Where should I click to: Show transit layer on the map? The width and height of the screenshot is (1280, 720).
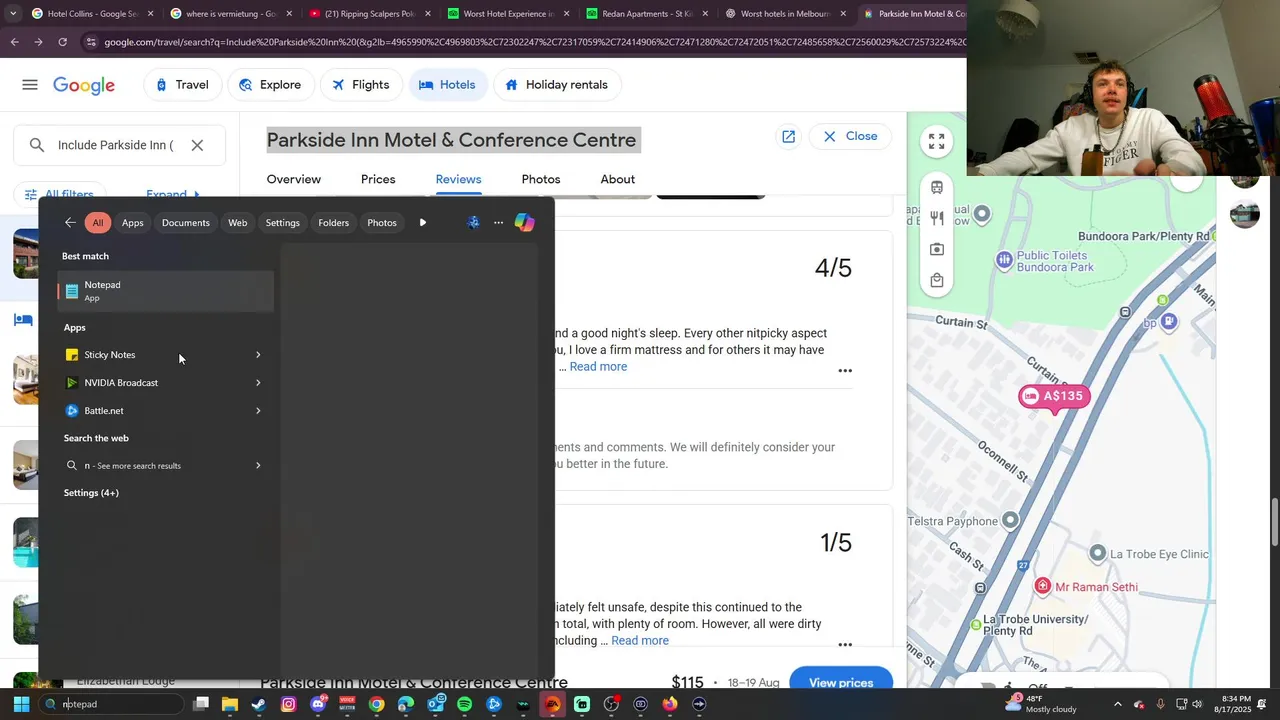(937, 187)
